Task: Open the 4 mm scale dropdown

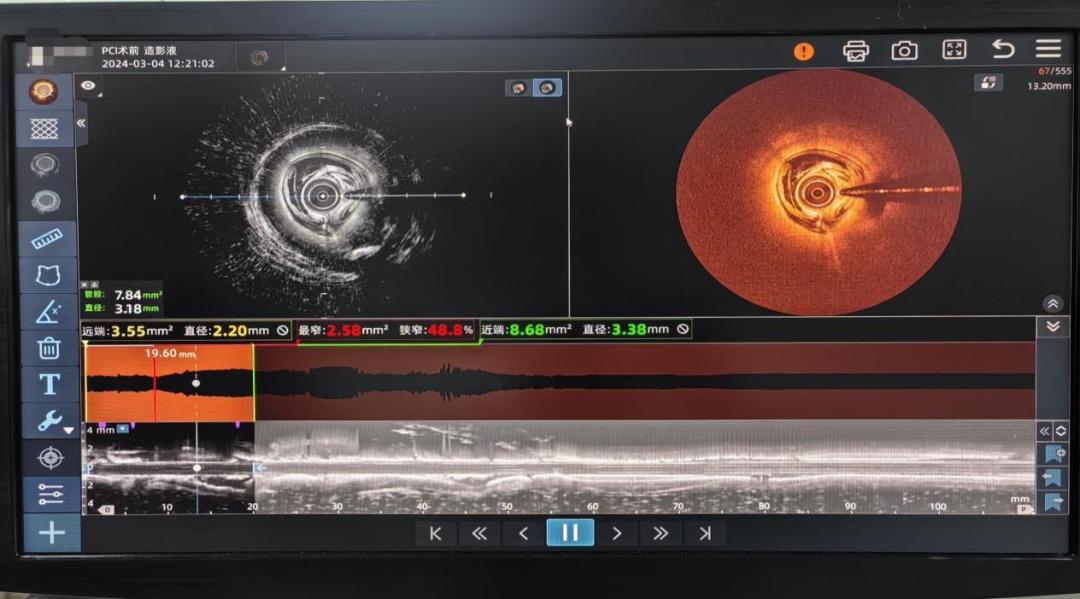Action: [x=122, y=429]
